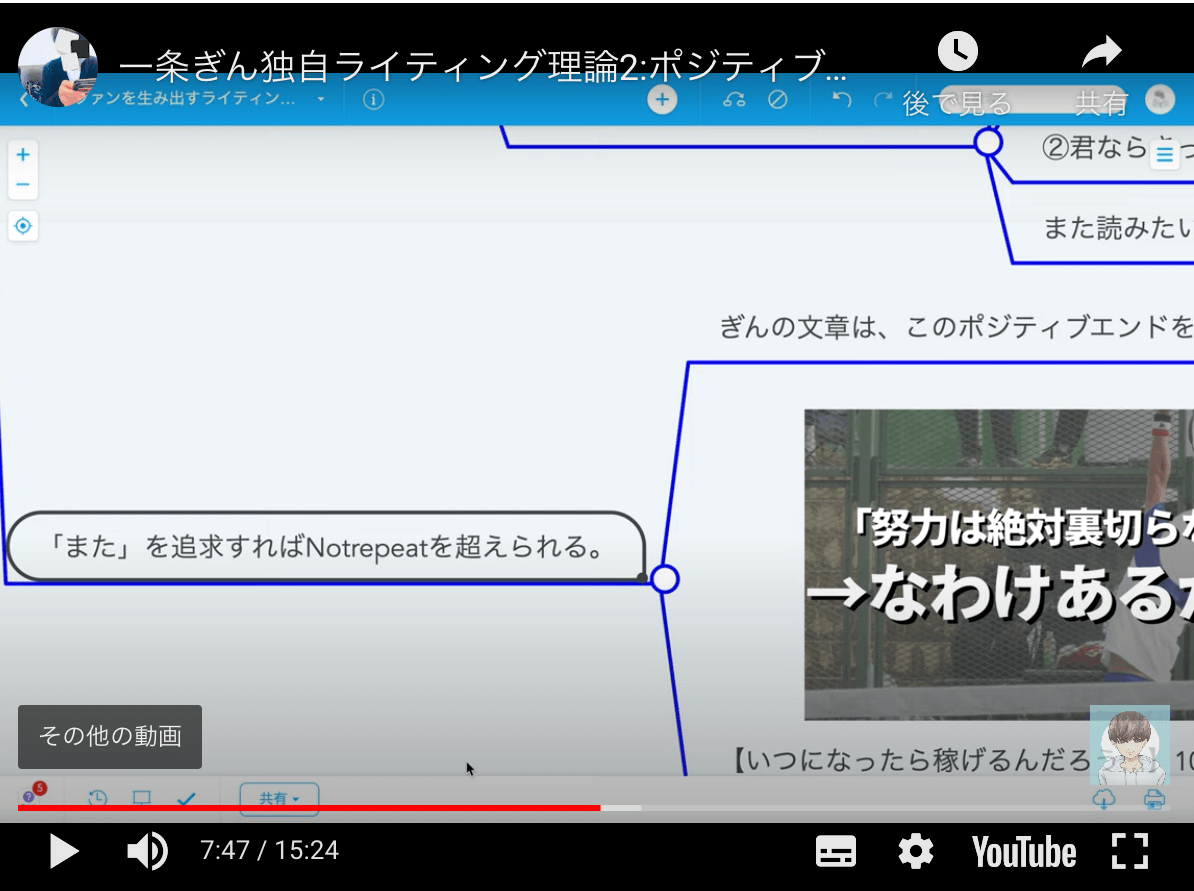Mute the video with the speaker icon

click(x=147, y=851)
